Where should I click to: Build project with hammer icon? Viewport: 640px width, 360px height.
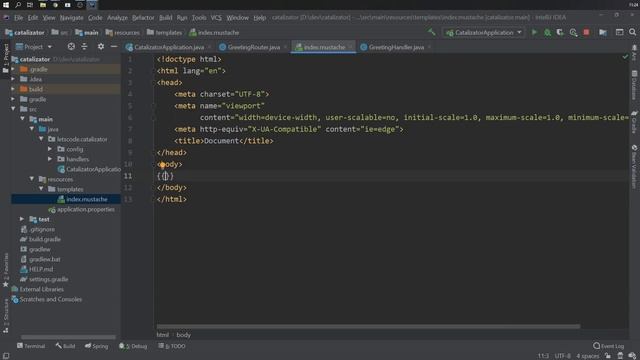[x=431, y=32]
